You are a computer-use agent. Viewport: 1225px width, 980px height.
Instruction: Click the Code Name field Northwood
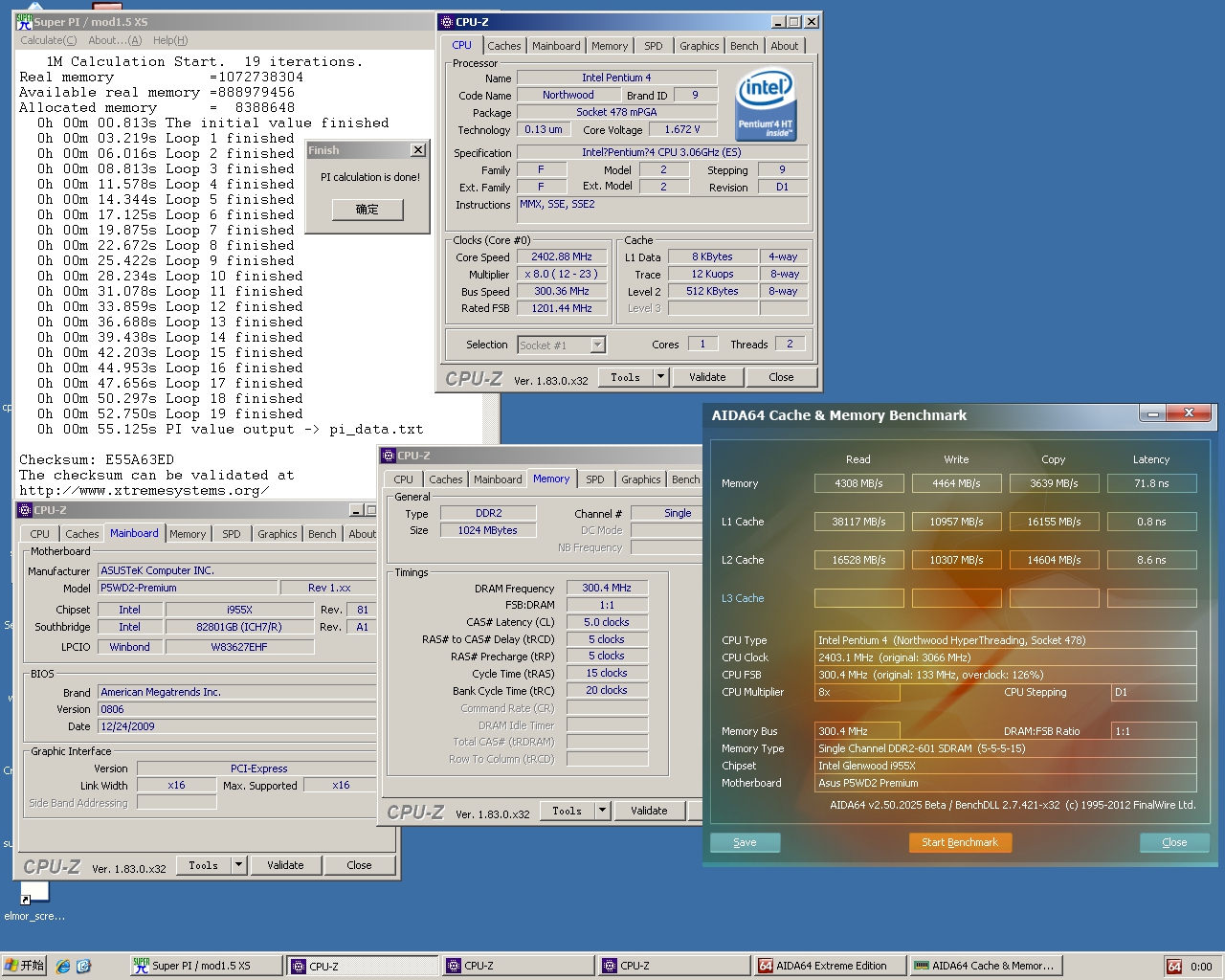pyautogui.click(x=568, y=95)
